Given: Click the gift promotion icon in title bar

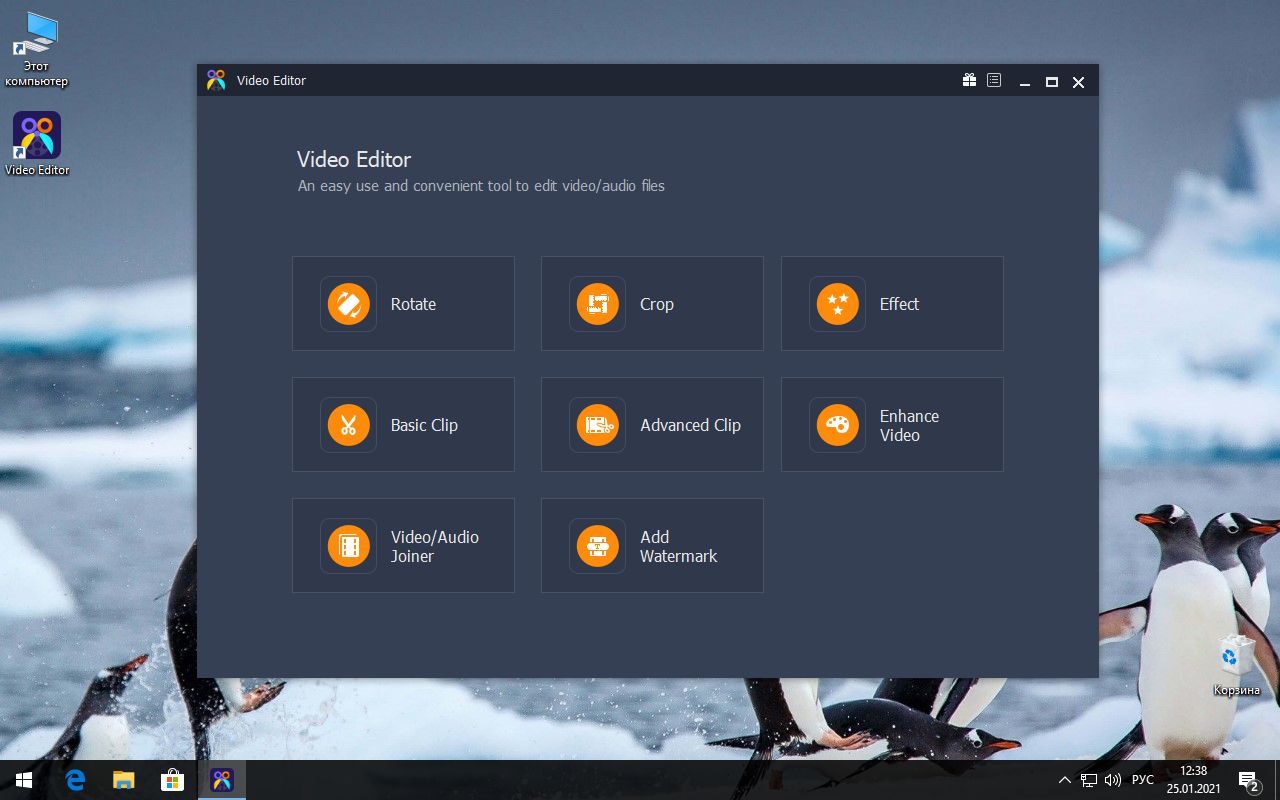Looking at the screenshot, I should pyautogui.click(x=969, y=80).
